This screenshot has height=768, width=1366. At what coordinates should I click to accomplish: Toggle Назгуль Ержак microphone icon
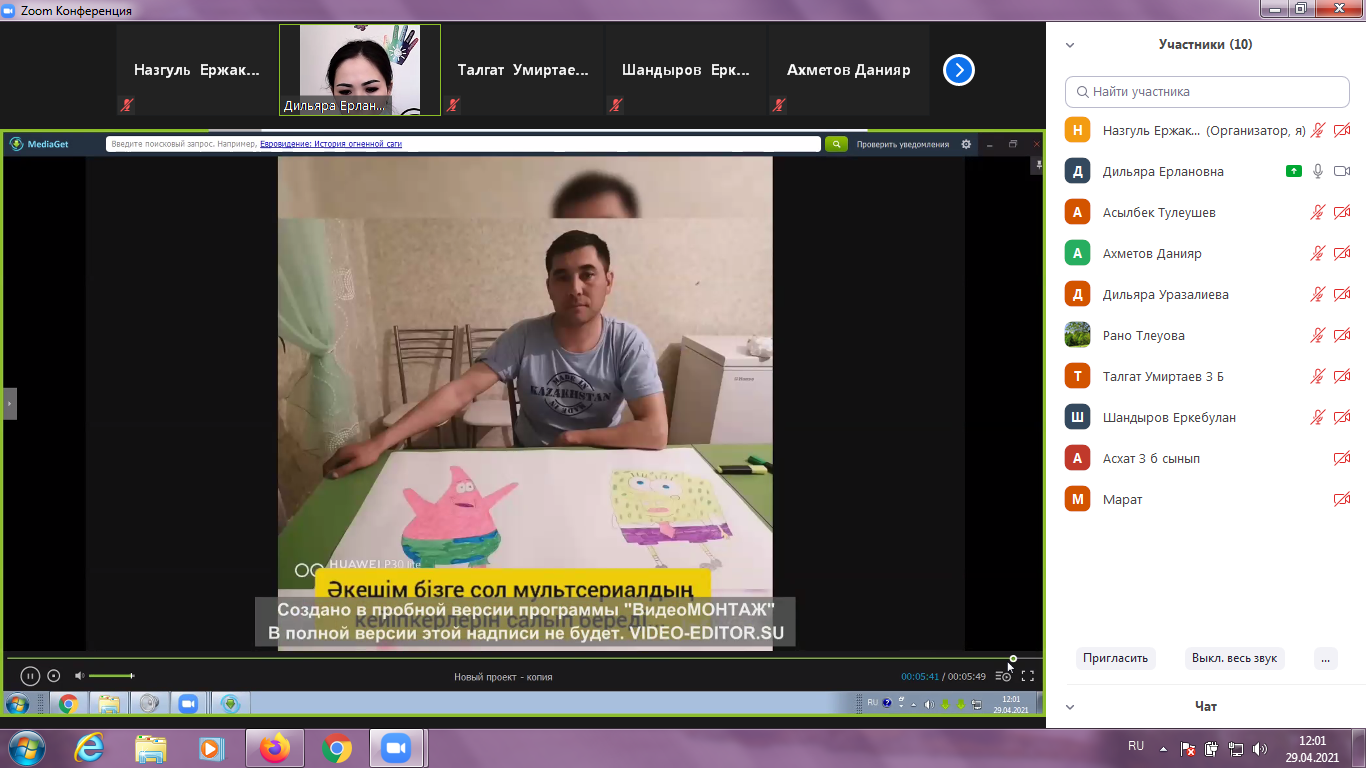[1318, 130]
